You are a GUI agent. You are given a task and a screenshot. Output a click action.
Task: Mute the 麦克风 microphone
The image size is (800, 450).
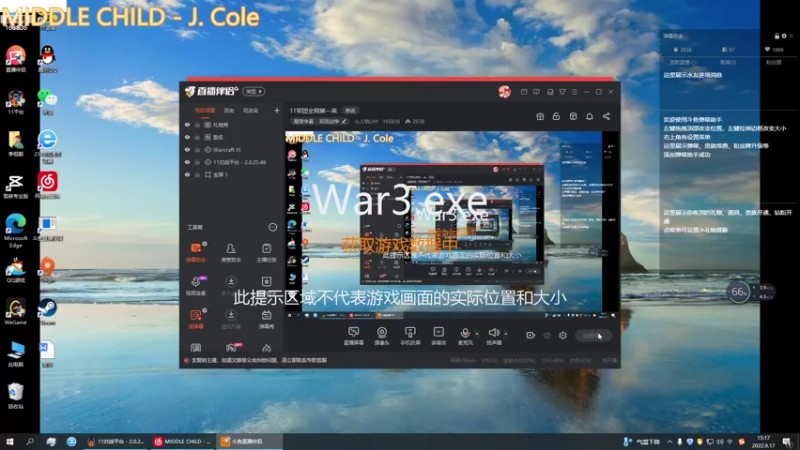pyautogui.click(x=465, y=336)
